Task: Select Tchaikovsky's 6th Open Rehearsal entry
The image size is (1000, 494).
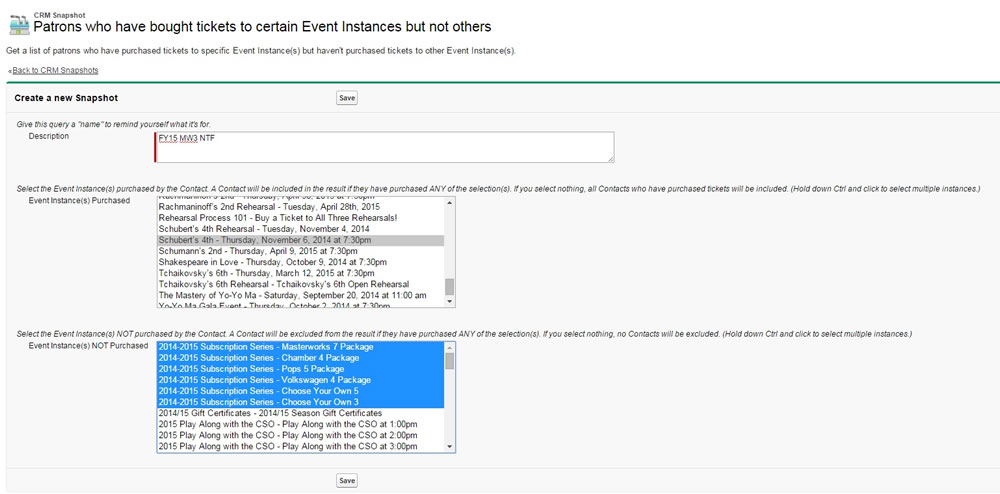Action: [x=300, y=284]
